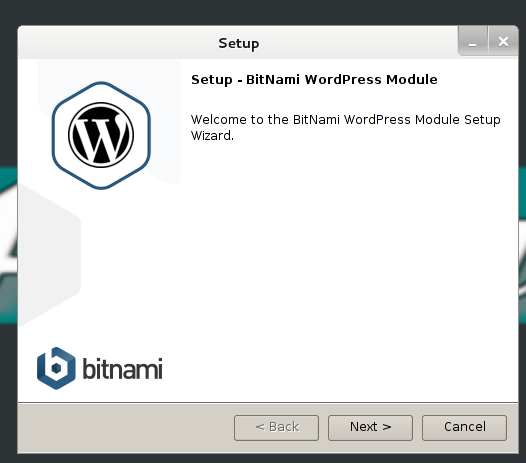Click the Next > button

click(x=370, y=427)
